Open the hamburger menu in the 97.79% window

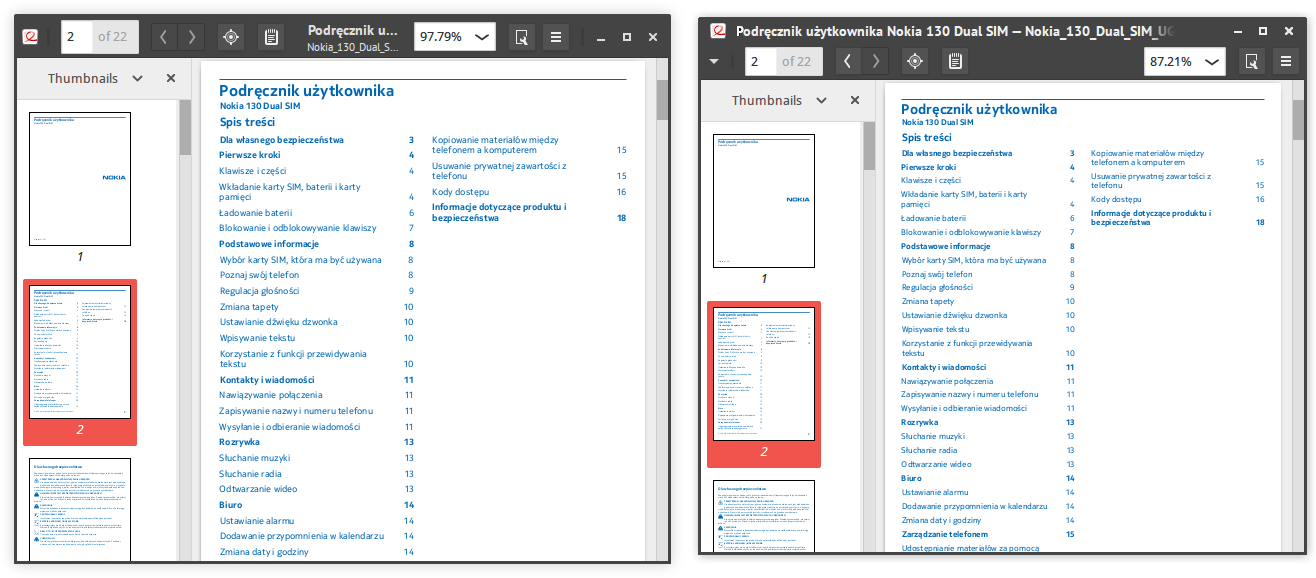coord(557,37)
